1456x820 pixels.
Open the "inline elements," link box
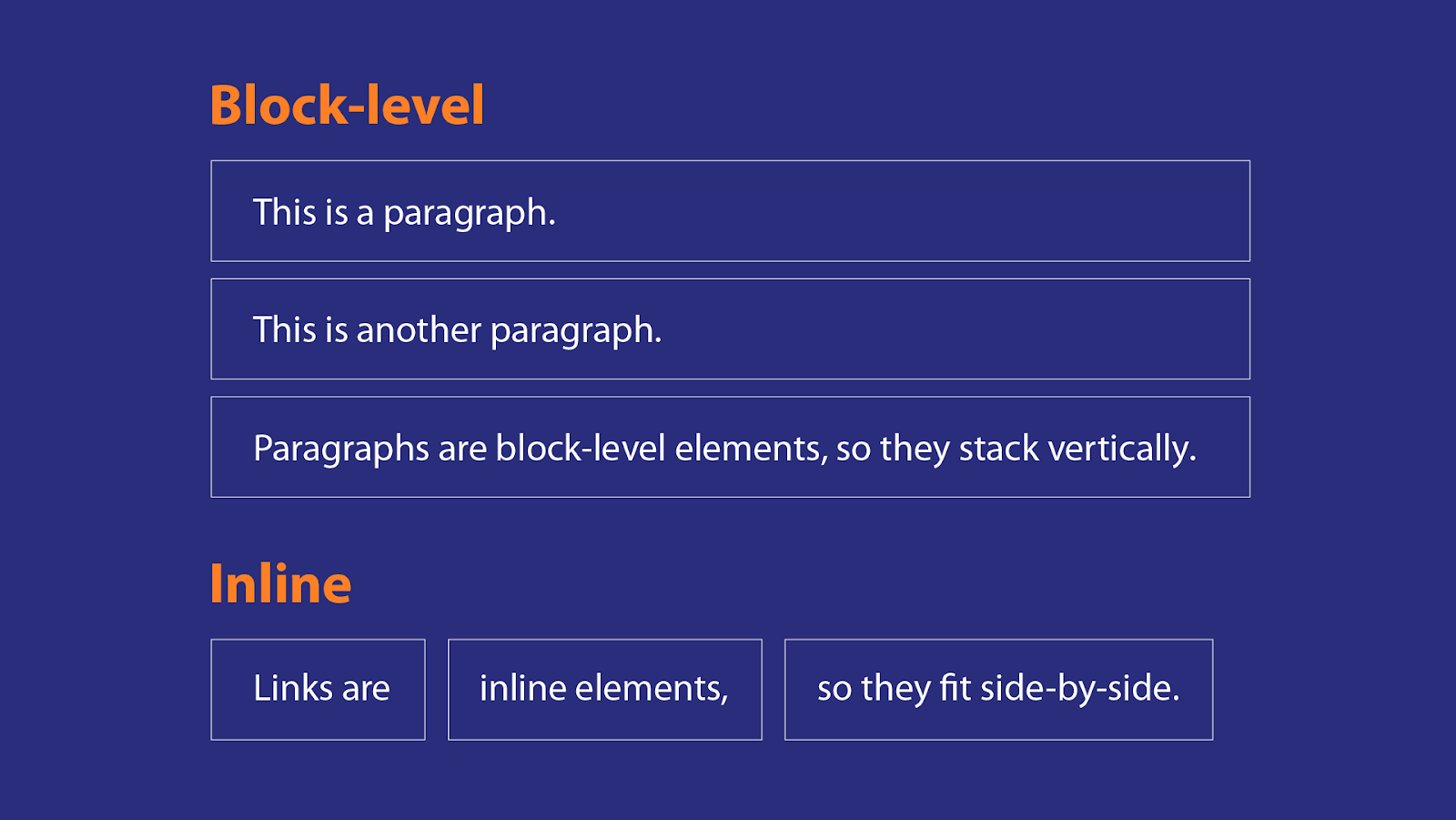pyautogui.click(x=604, y=689)
